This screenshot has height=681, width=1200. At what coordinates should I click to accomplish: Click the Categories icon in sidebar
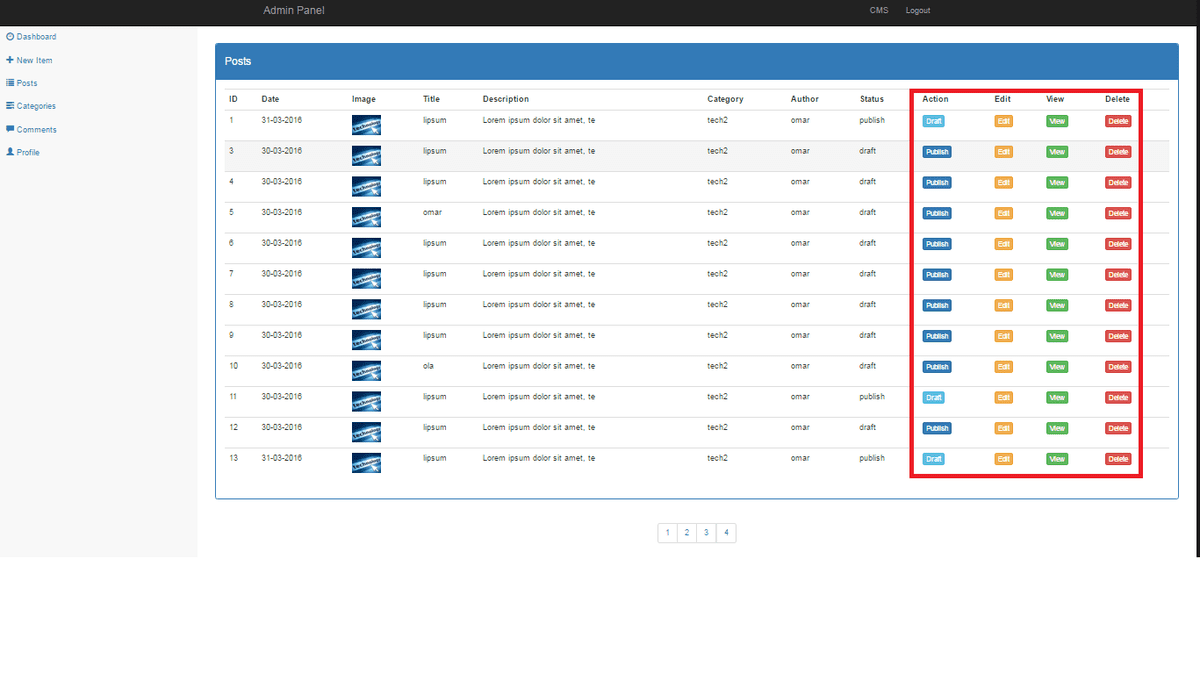[10, 106]
